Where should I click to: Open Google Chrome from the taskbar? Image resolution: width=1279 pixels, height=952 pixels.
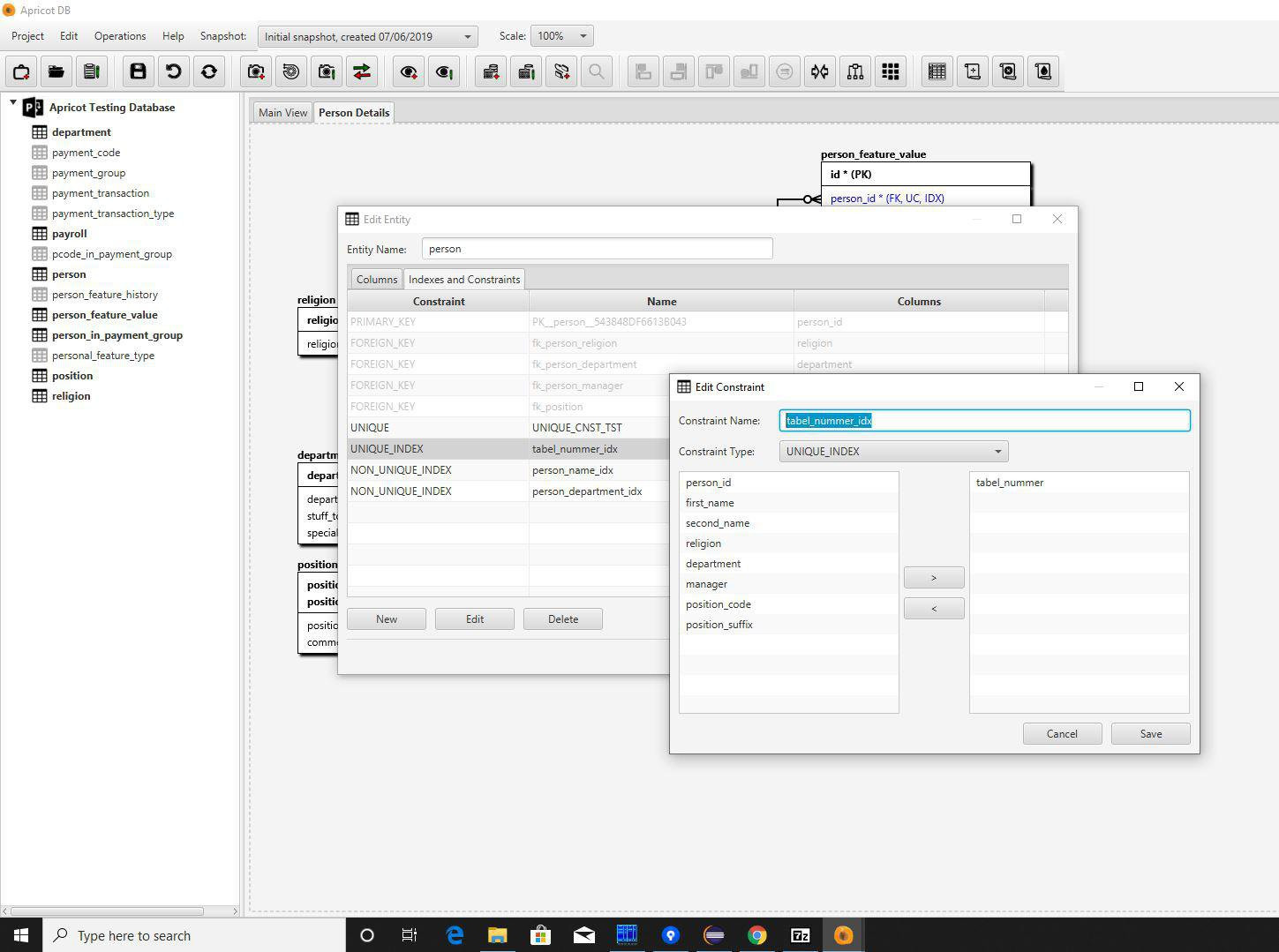point(756,935)
